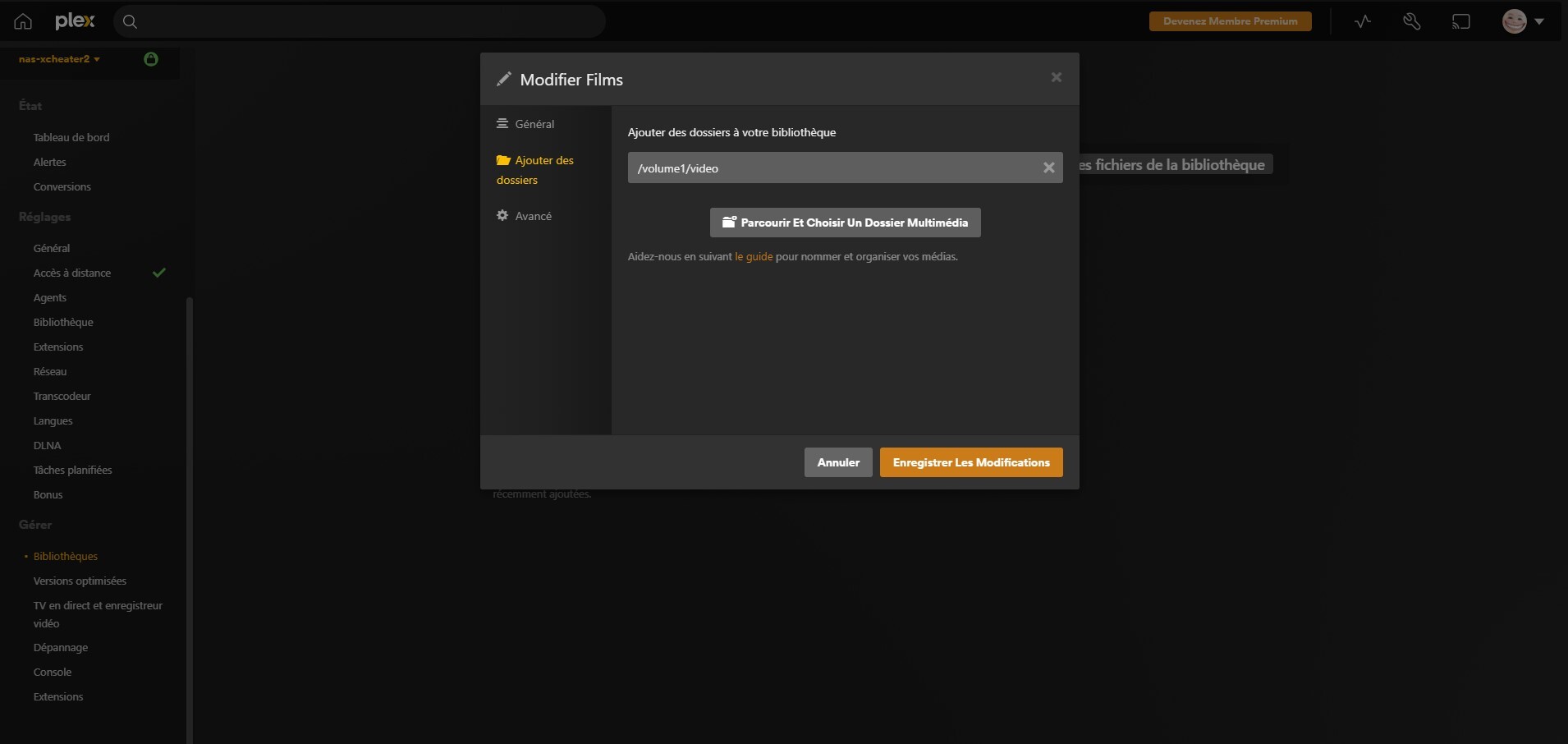Open Bibliothèques under Gérer
The height and width of the screenshot is (744, 1568).
pyautogui.click(x=66, y=556)
